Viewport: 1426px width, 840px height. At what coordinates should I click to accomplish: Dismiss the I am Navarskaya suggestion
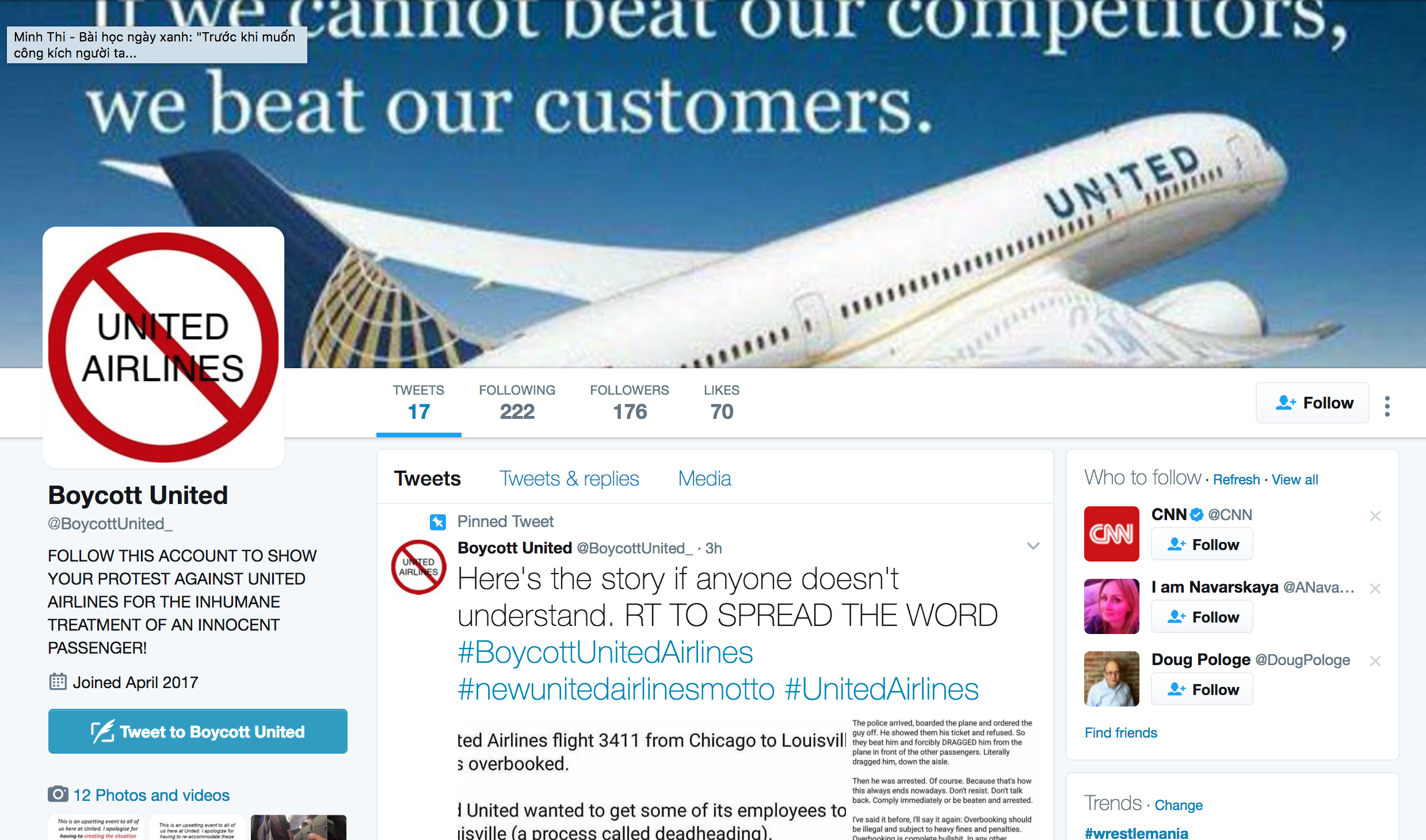tap(1375, 589)
